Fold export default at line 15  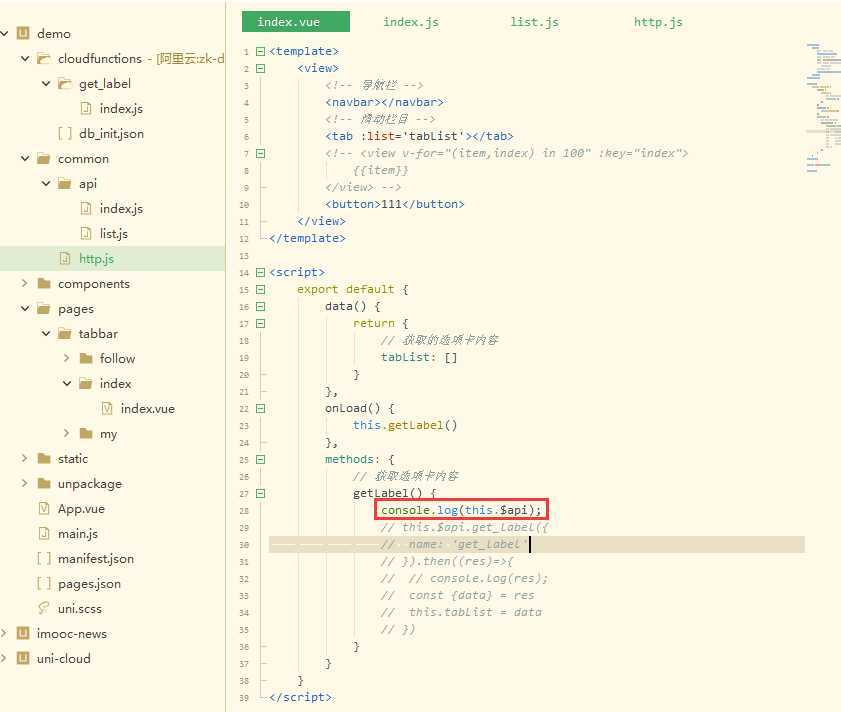(260, 290)
